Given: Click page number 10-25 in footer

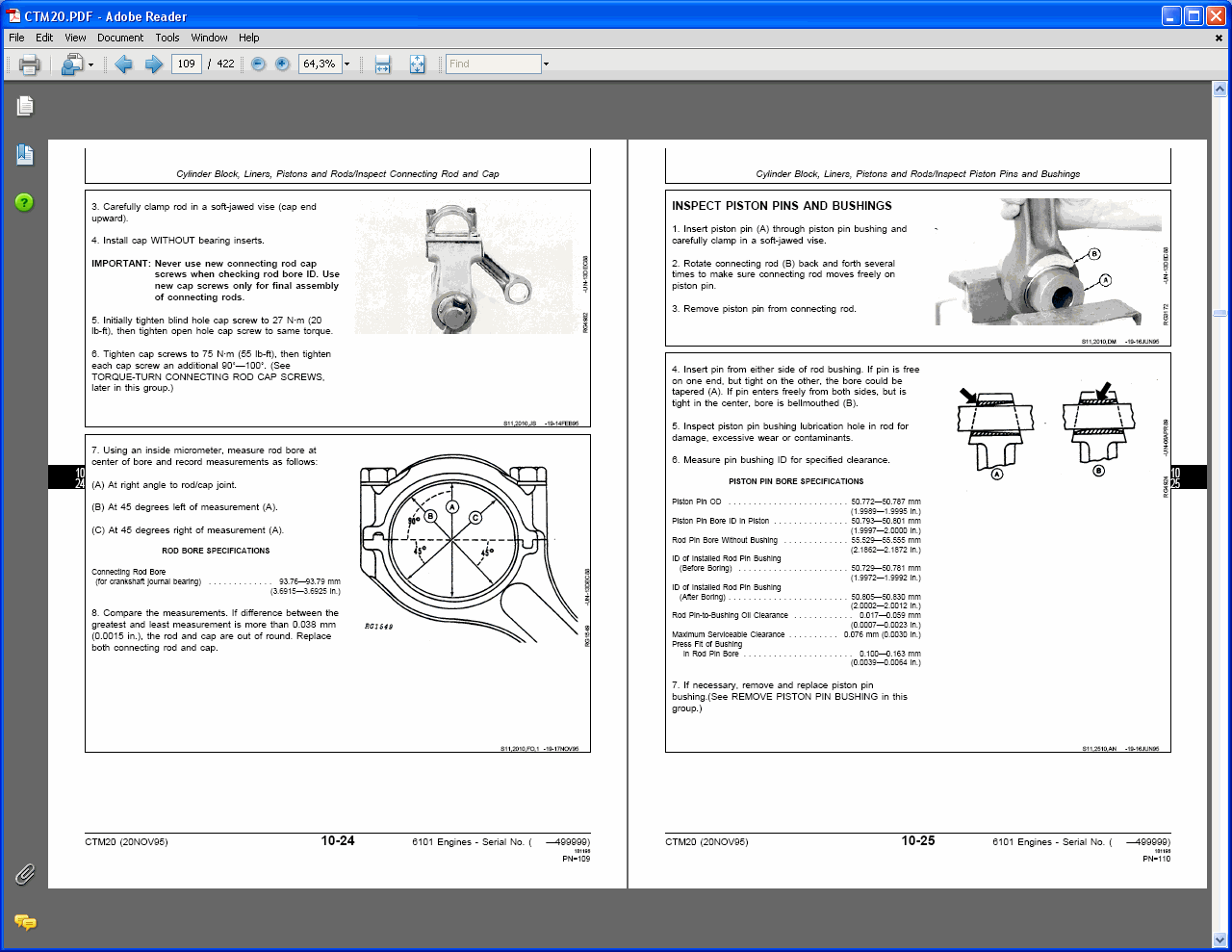Looking at the screenshot, I should [918, 840].
